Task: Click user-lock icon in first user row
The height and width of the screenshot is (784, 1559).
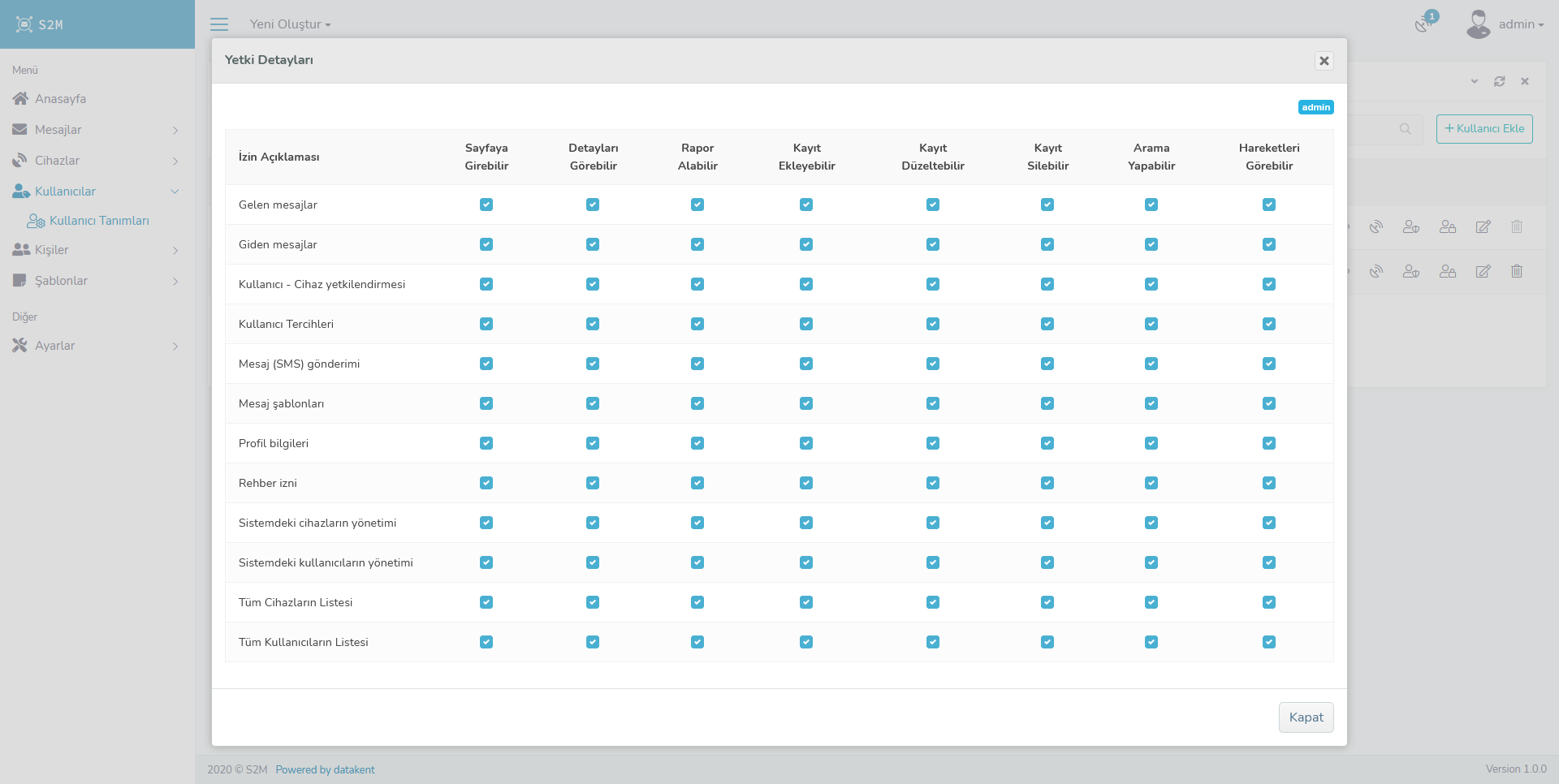Action: coord(1447,226)
